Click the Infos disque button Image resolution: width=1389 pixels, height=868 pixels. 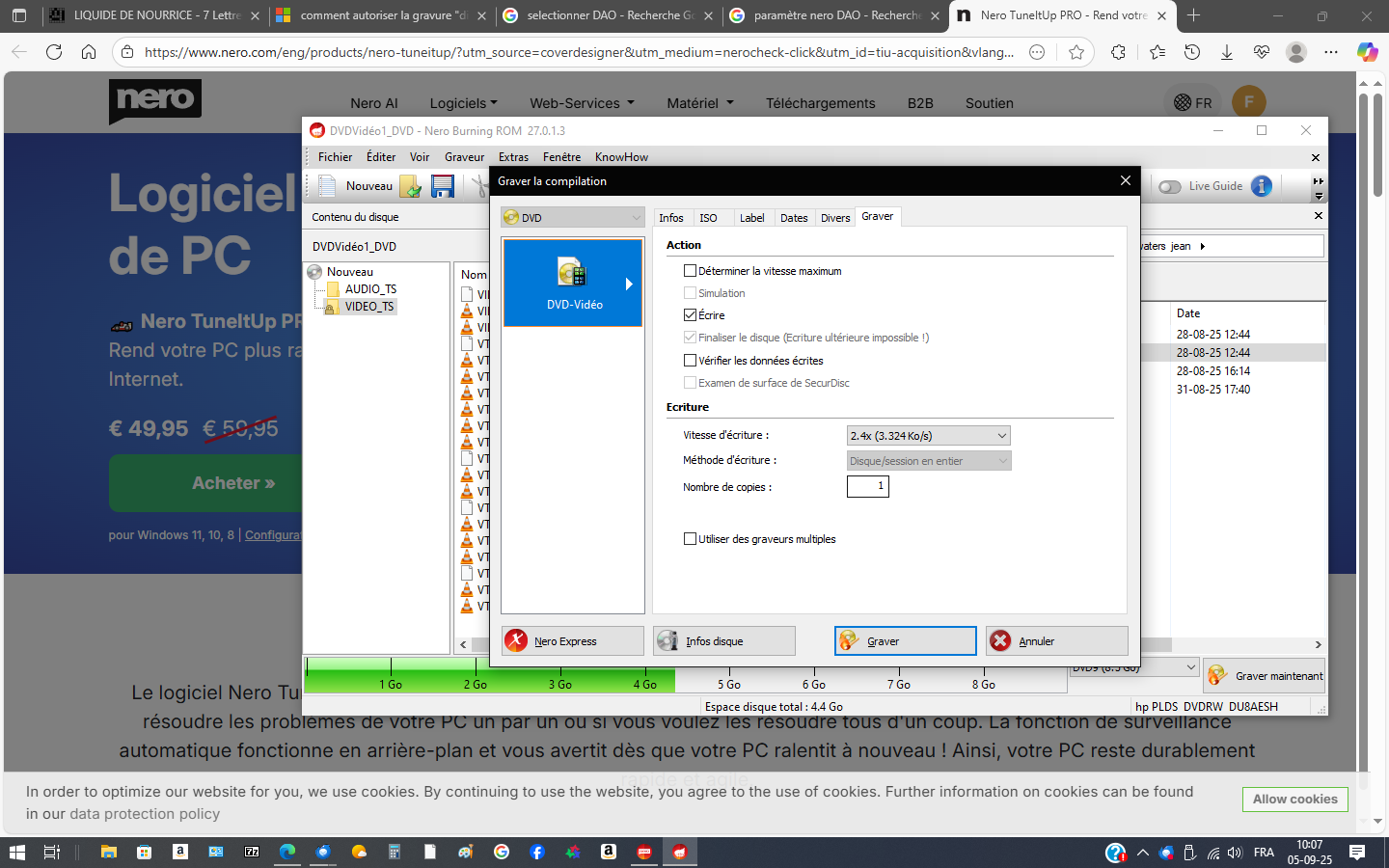pos(724,641)
